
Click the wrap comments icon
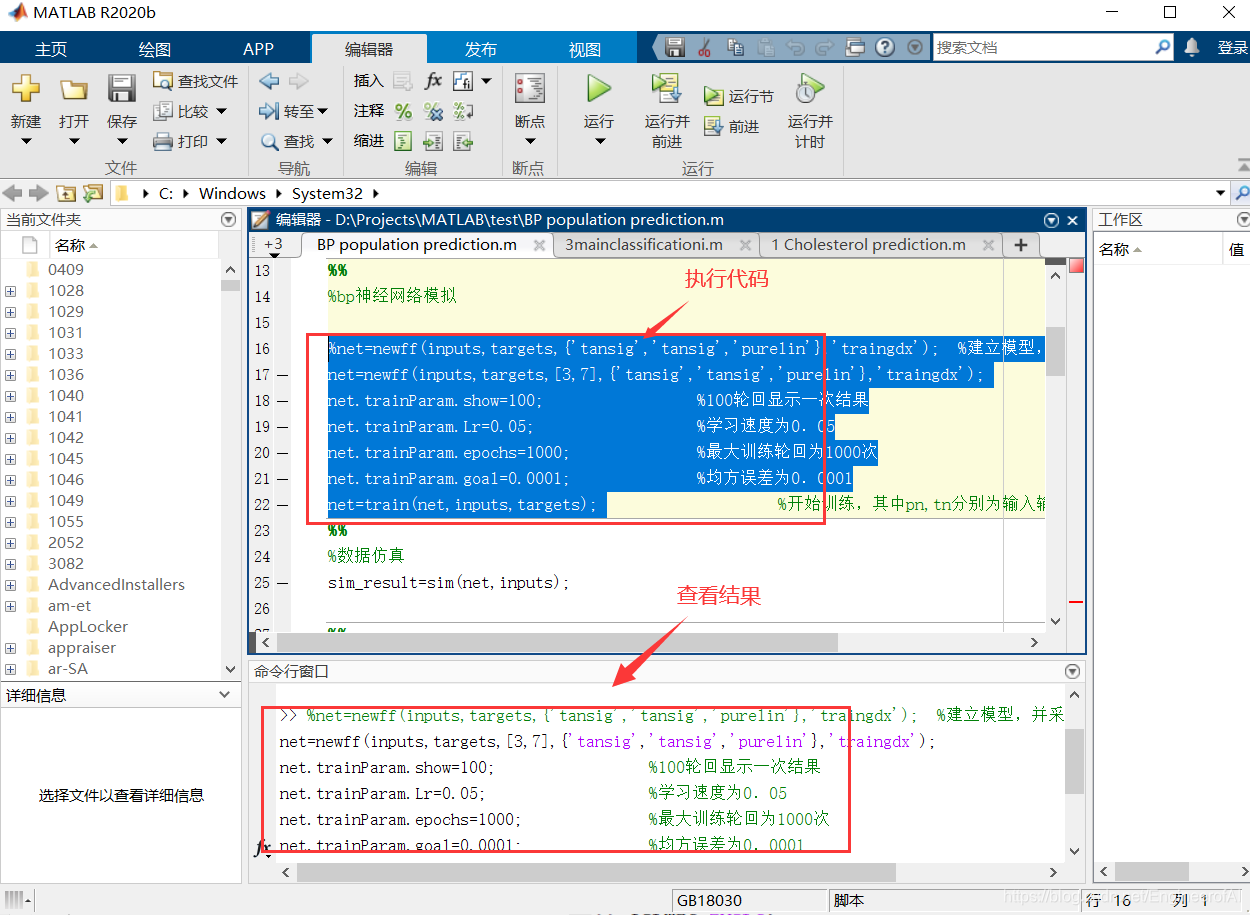tap(463, 111)
